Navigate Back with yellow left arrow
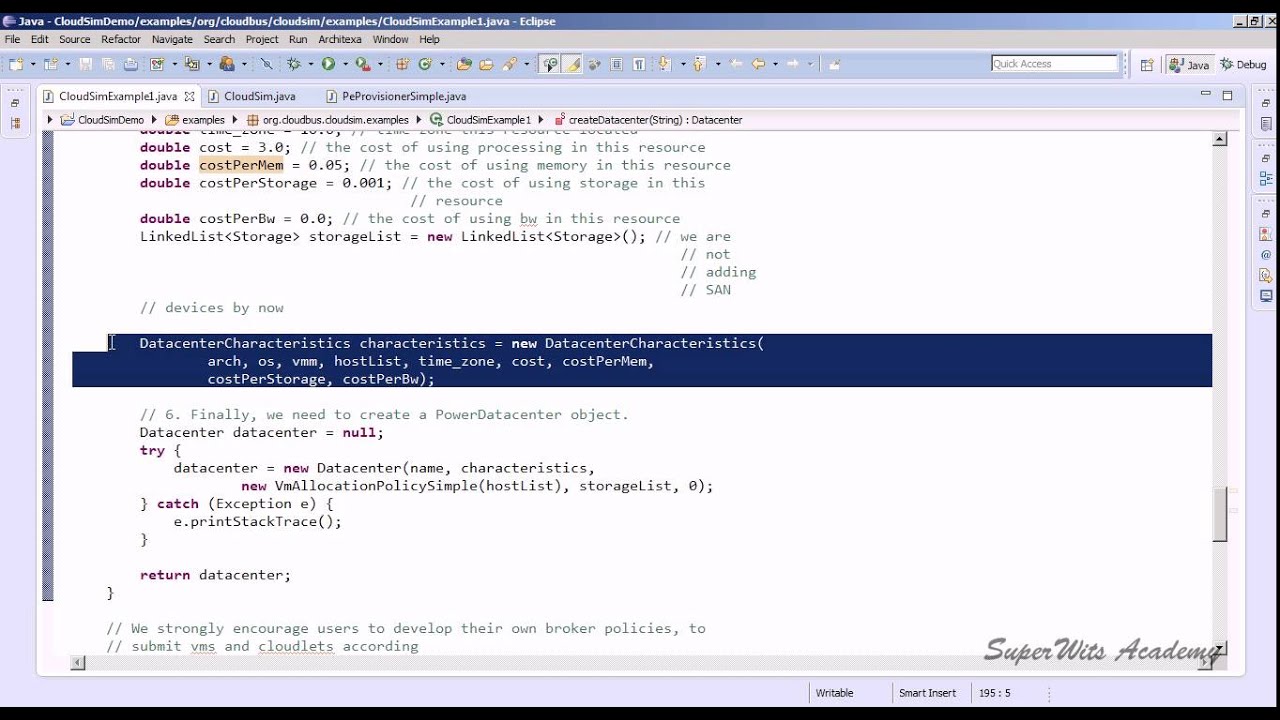 [x=758, y=64]
